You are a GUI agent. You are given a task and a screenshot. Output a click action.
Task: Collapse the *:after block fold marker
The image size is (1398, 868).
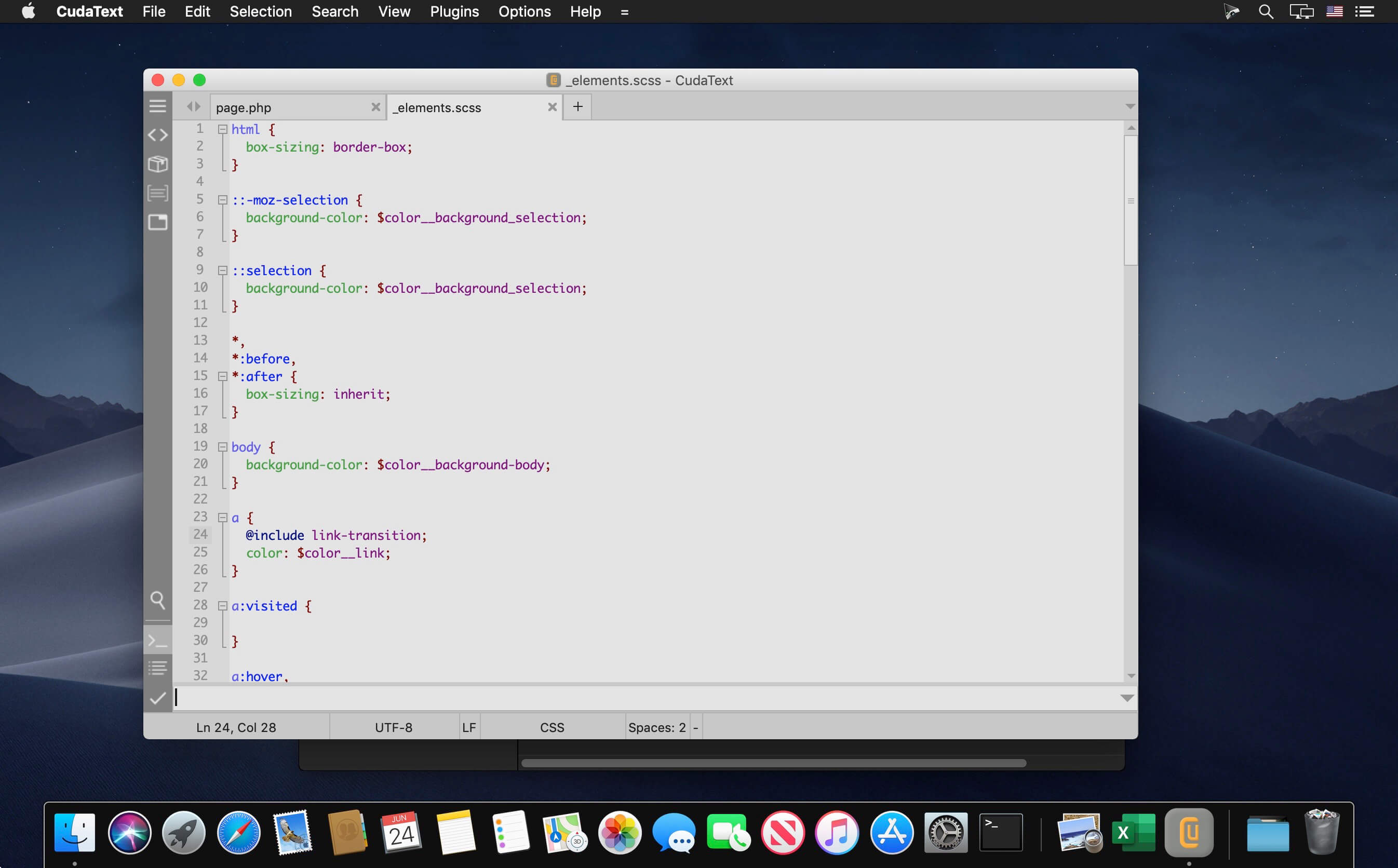tap(222, 376)
